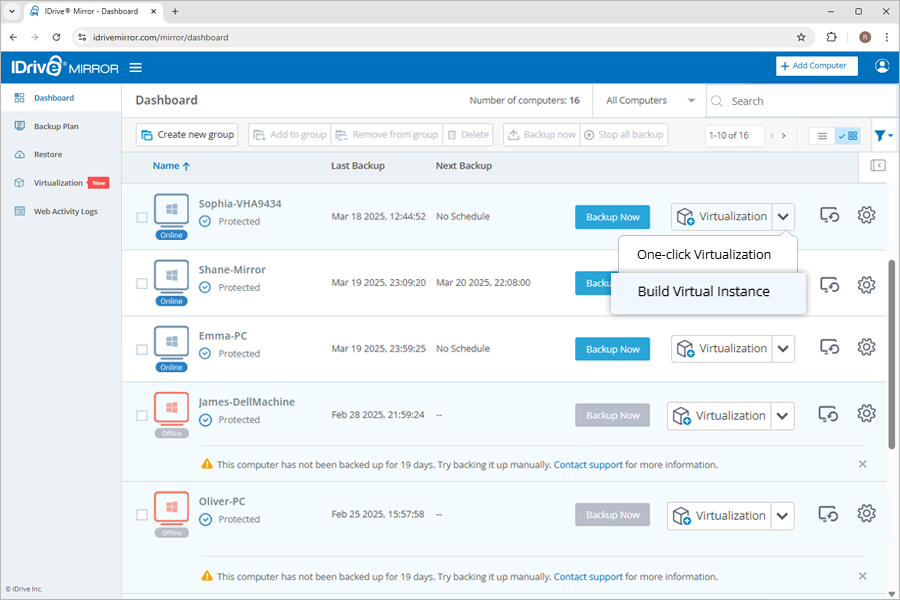Expand Virtualization dropdown arrow for Oliver-PC

[782, 516]
